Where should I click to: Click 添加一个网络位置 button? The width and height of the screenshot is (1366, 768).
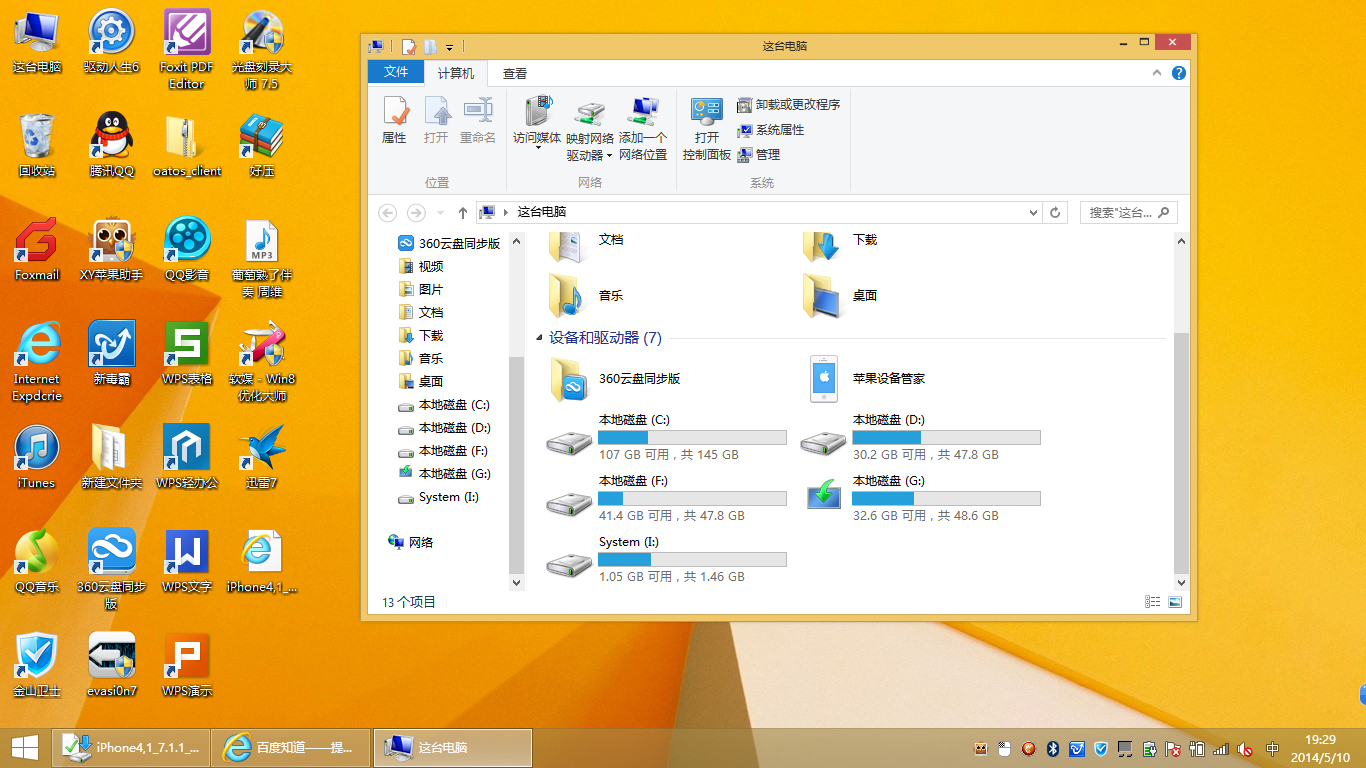(x=643, y=129)
